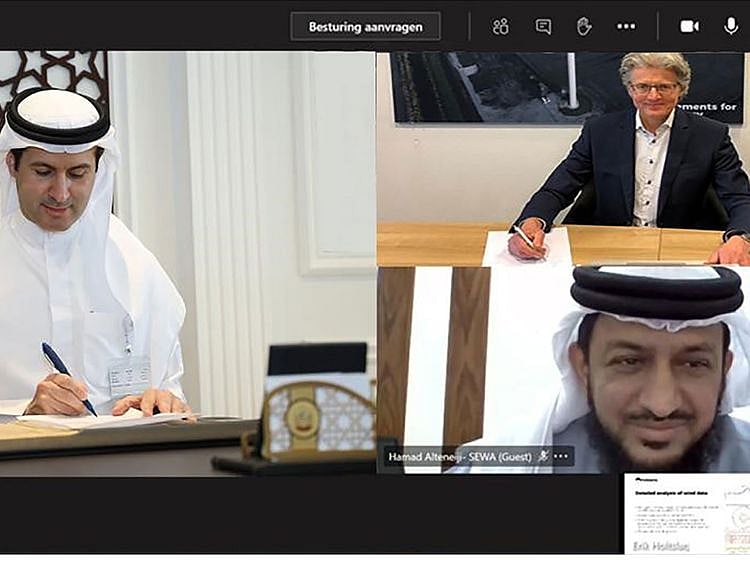
Task: Select the left video tile with man signing
Action: pyautogui.click(x=188, y=262)
